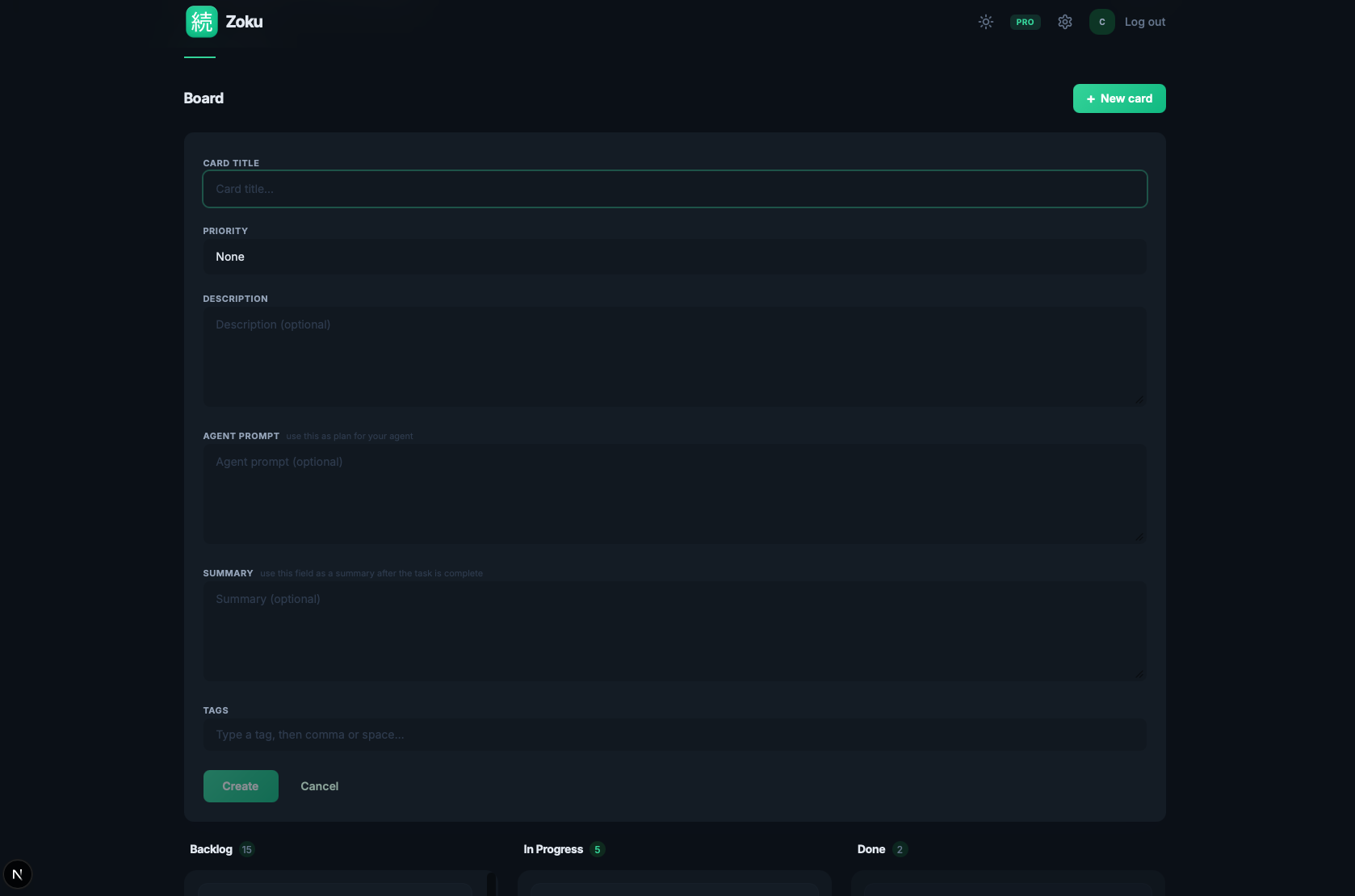The width and height of the screenshot is (1355, 896).
Task: Click the Board heading
Action: click(203, 98)
